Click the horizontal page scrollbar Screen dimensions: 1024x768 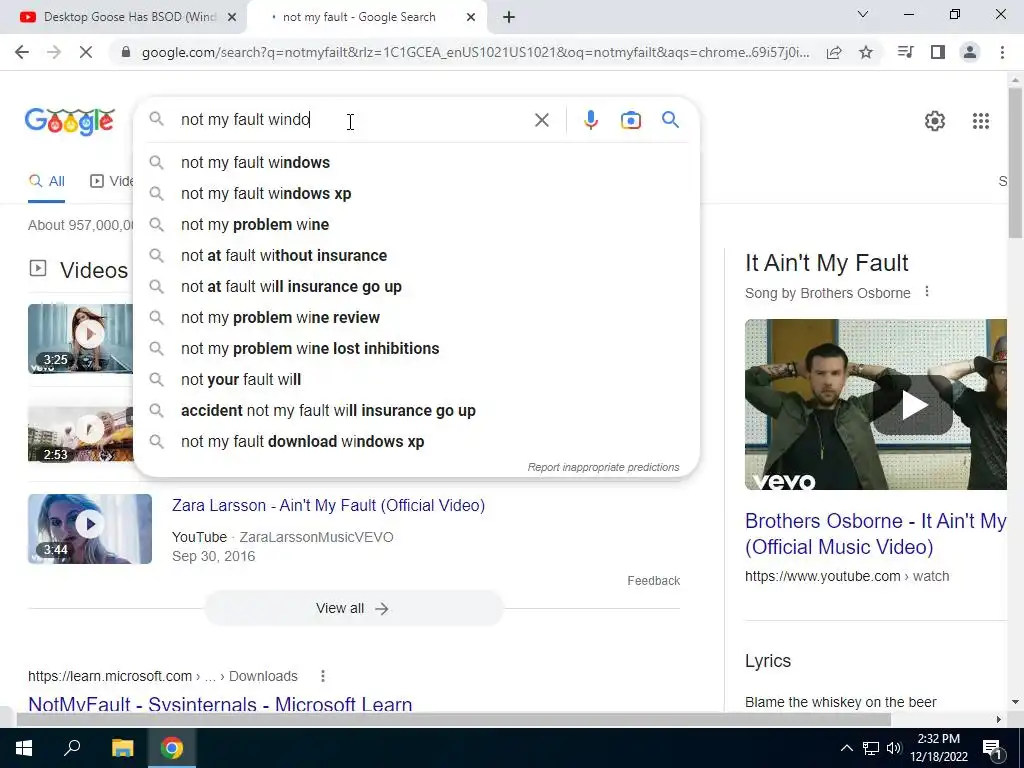453,719
